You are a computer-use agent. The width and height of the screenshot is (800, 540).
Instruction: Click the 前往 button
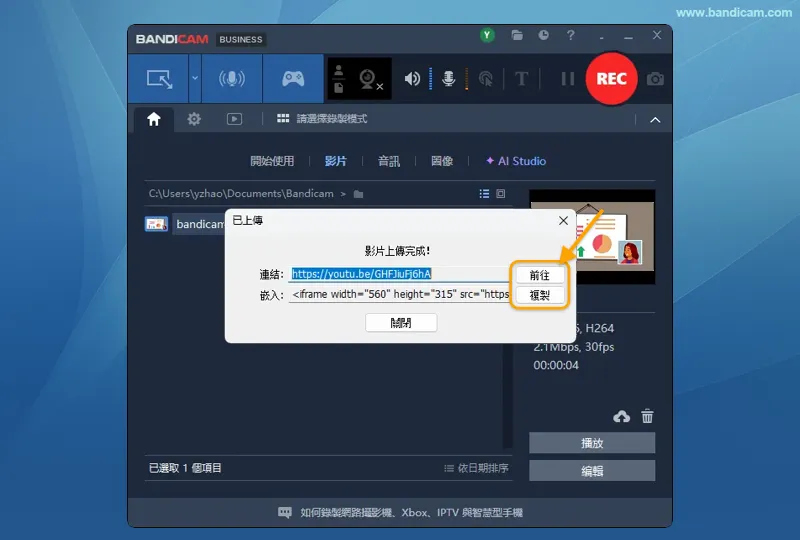coord(539,276)
